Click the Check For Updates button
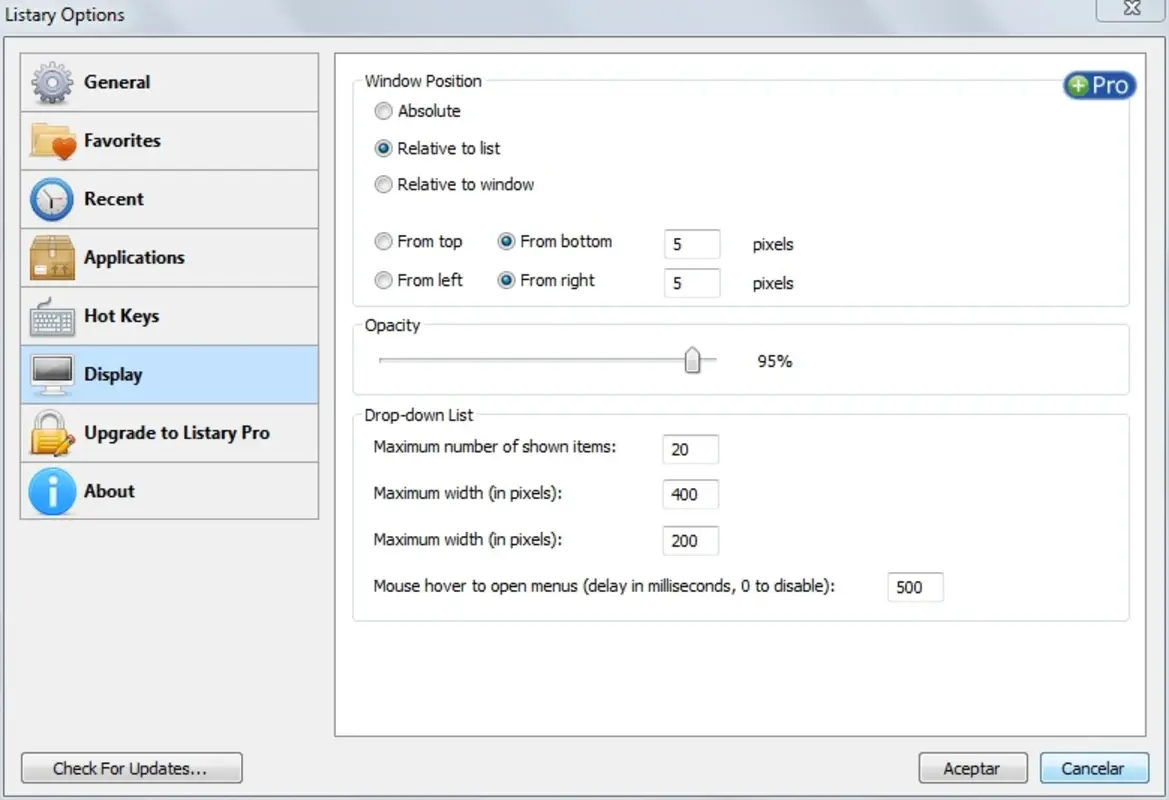This screenshot has width=1169, height=800. pyautogui.click(x=131, y=767)
